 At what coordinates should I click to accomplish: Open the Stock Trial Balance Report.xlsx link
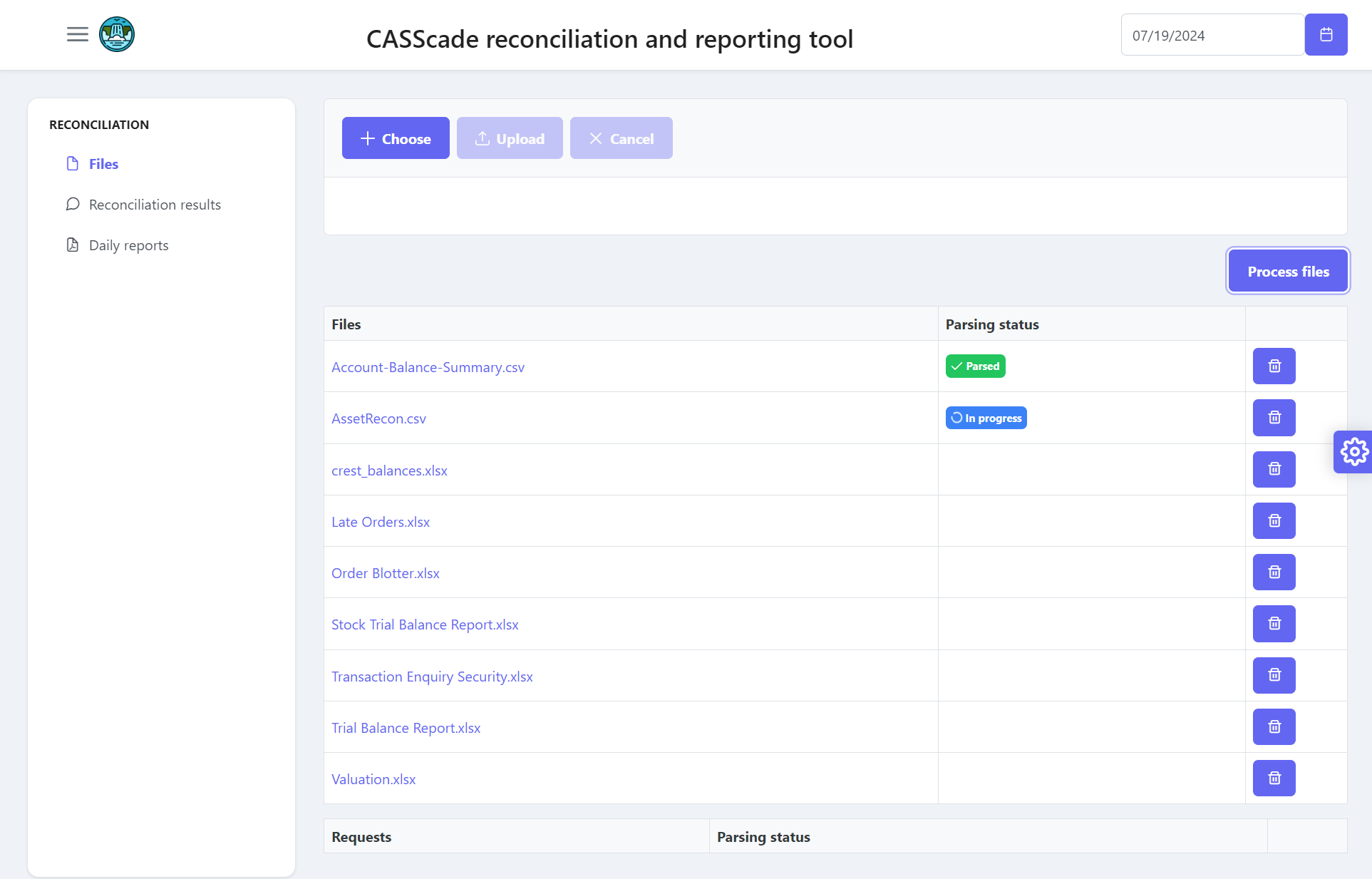[x=425, y=624]
